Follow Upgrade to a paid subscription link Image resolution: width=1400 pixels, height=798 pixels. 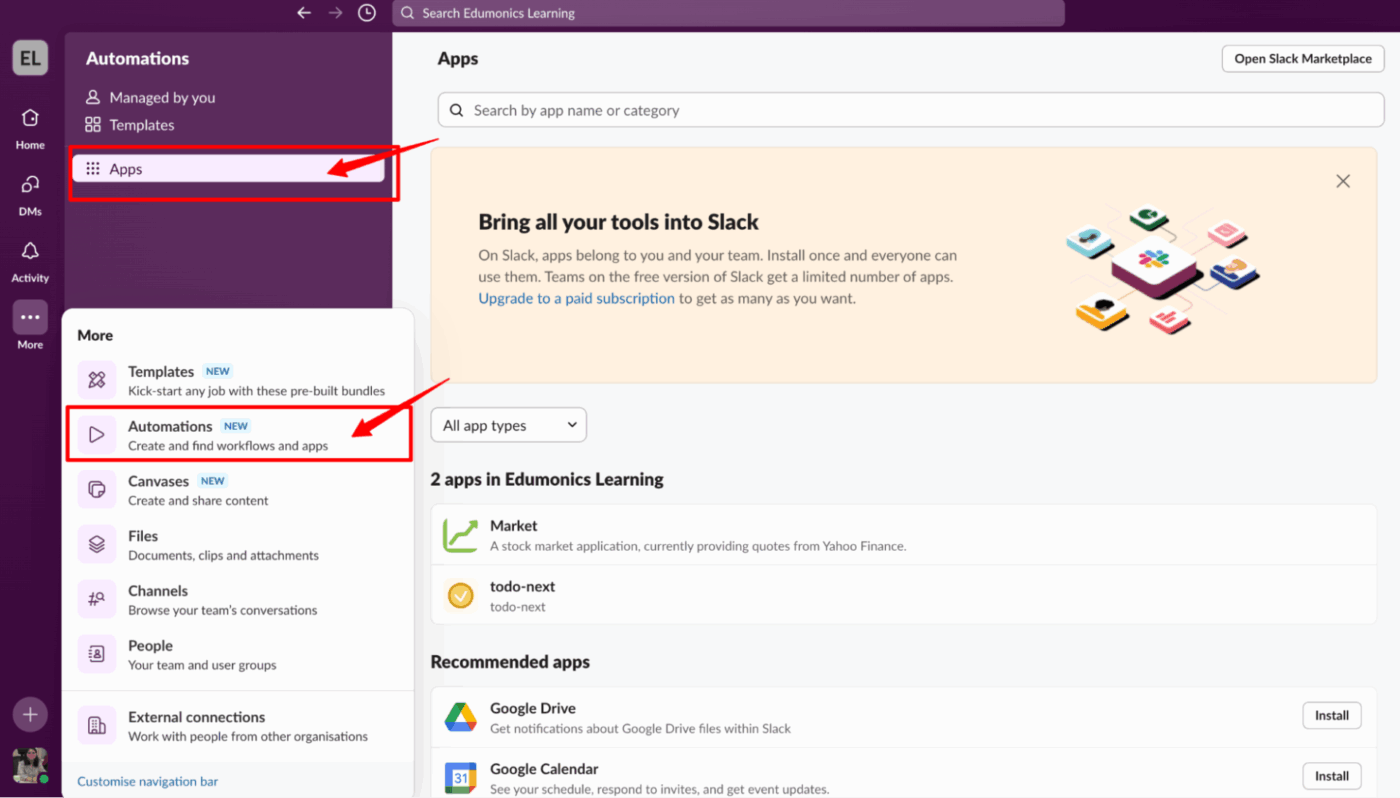[576, 298]
